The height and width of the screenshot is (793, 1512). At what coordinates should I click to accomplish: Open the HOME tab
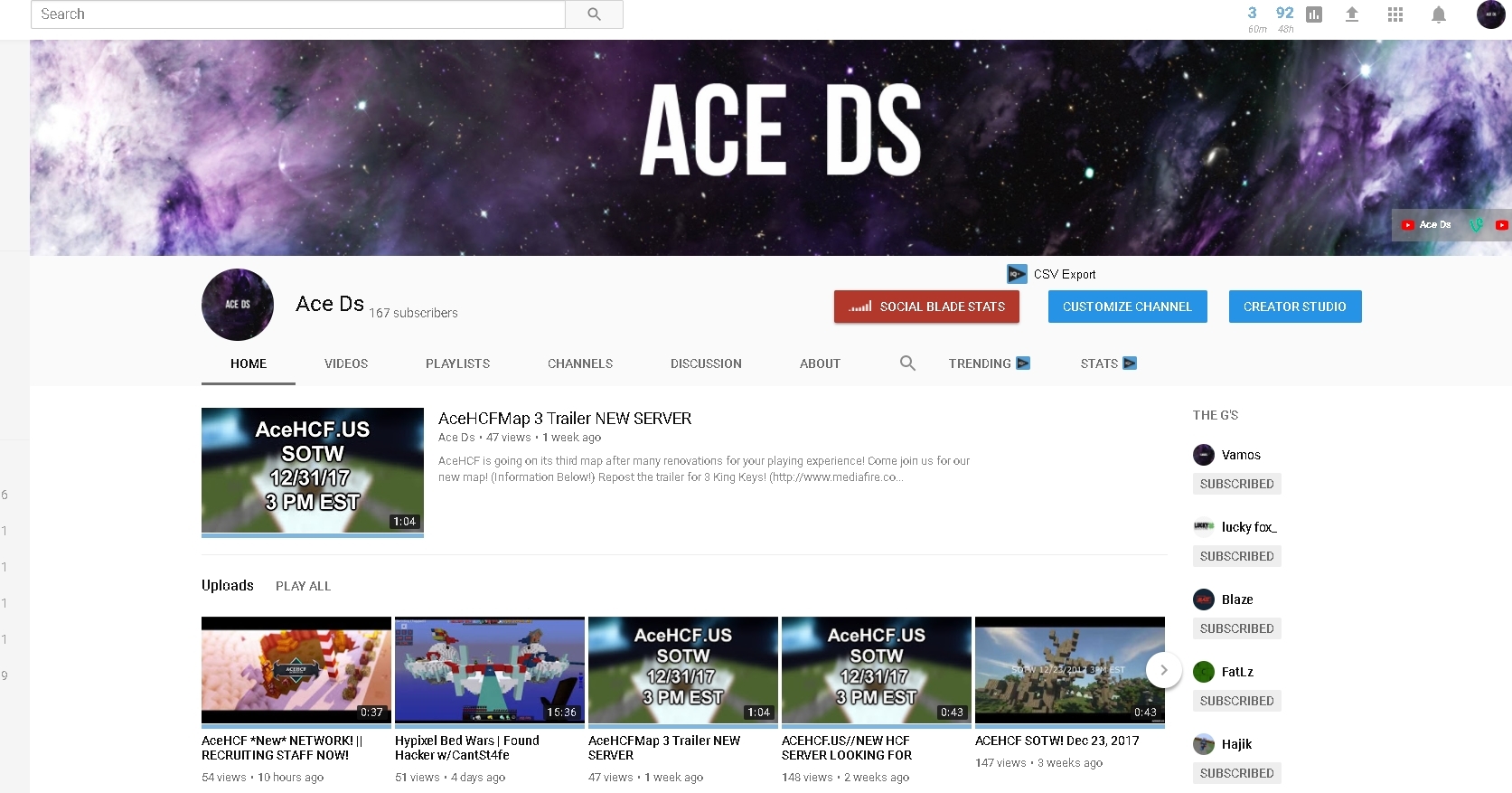(x=249, y=363)
